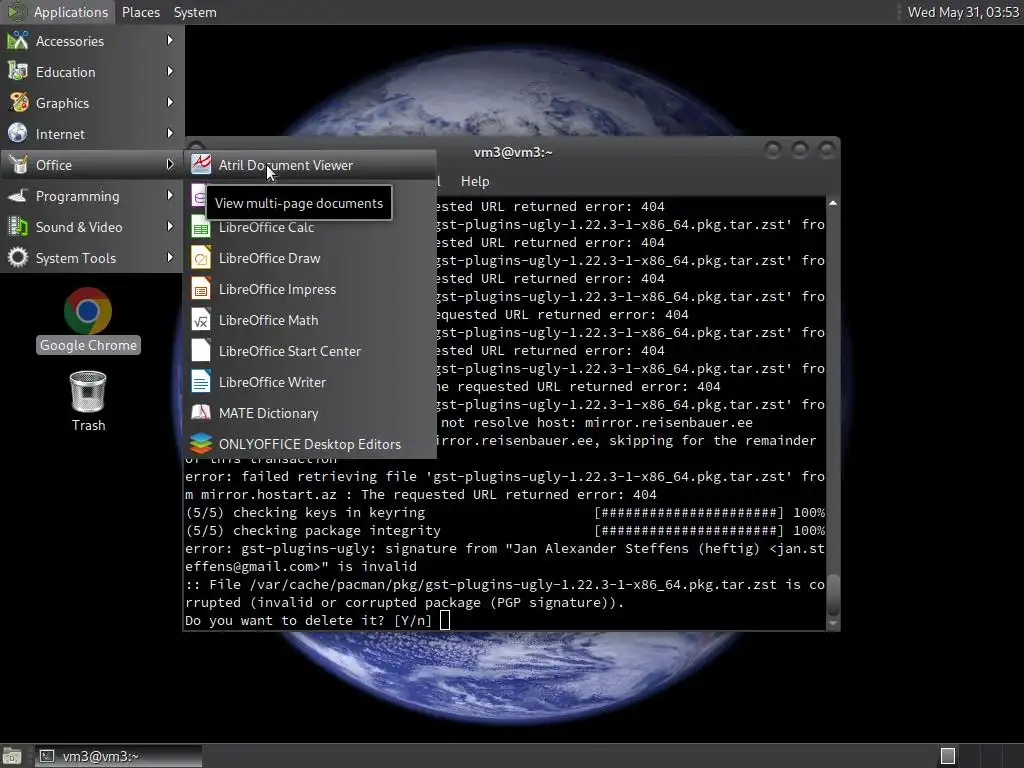Expand the Education submenu arrow
Image resolution: width=1024 pixels, height=768 pixels.
pyautogui.click(x=170, y=71)
